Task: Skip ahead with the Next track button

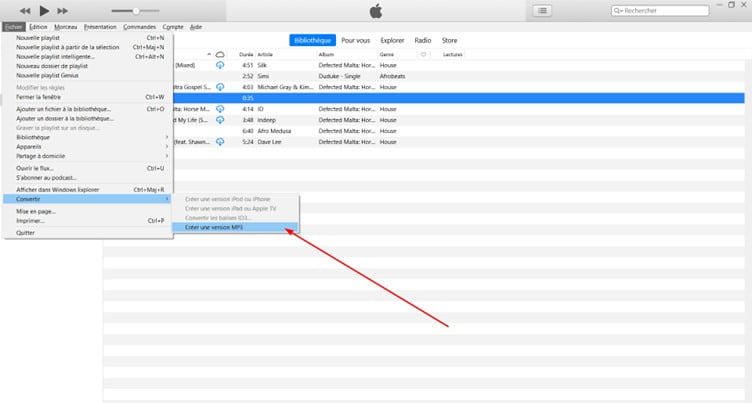Action: [62, 11]
